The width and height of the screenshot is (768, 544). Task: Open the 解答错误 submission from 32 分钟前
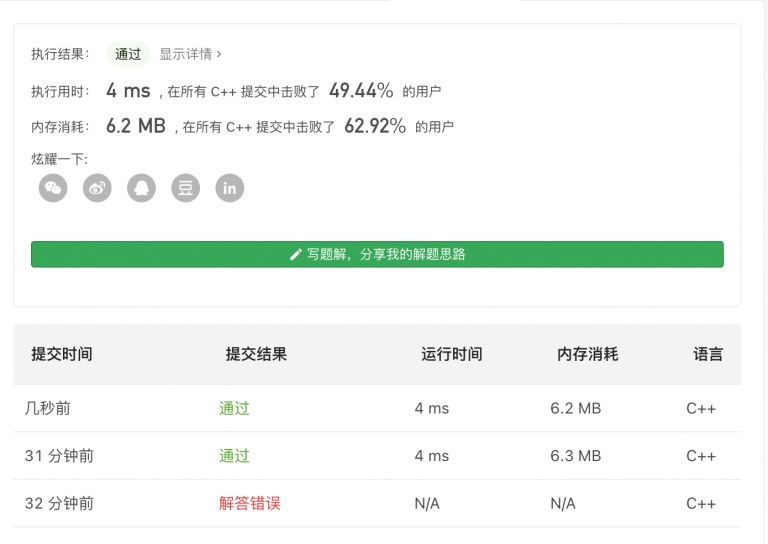coord(250,503)
